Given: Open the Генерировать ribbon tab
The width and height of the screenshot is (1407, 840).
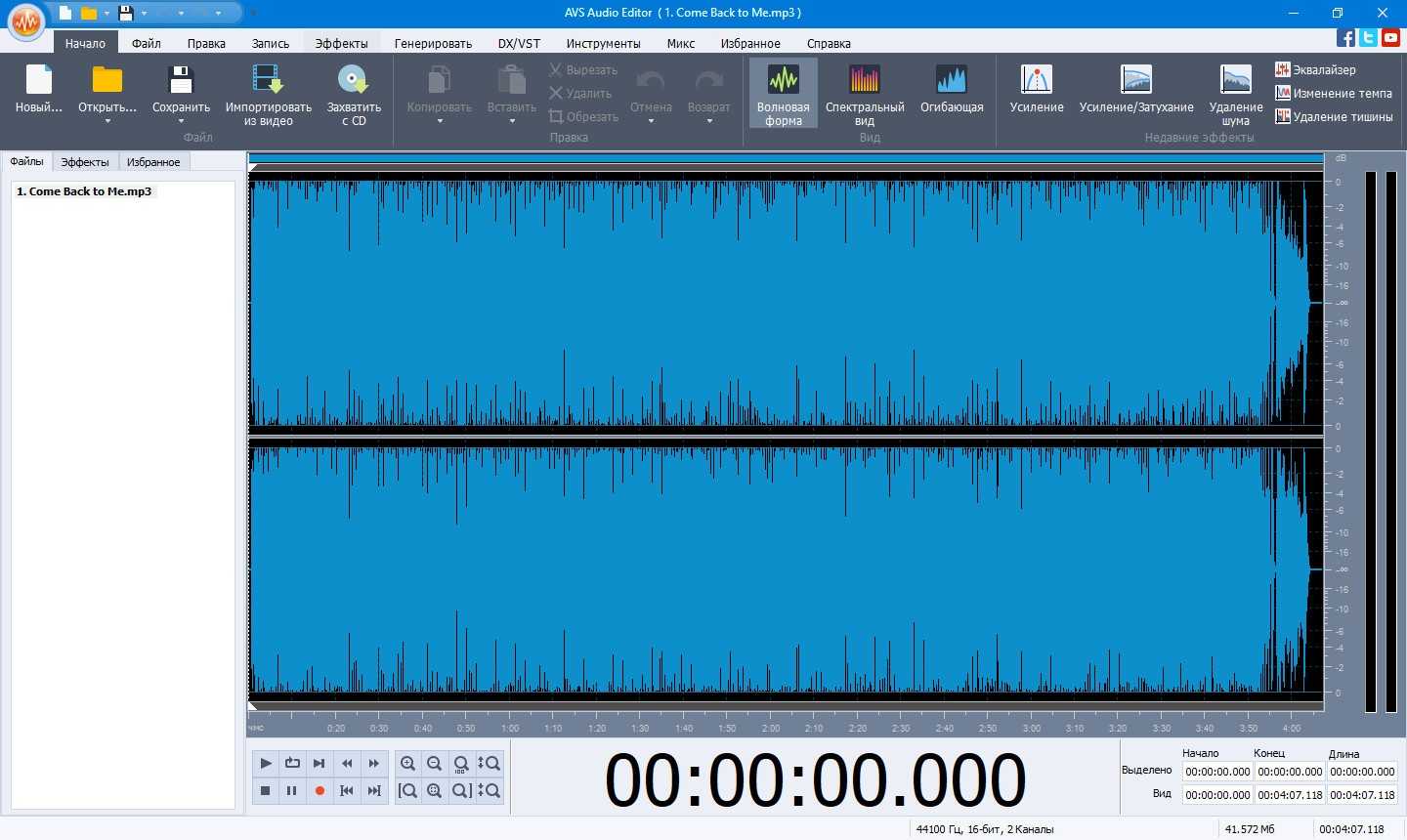Looking at the screenshot, I should (433, 43).
